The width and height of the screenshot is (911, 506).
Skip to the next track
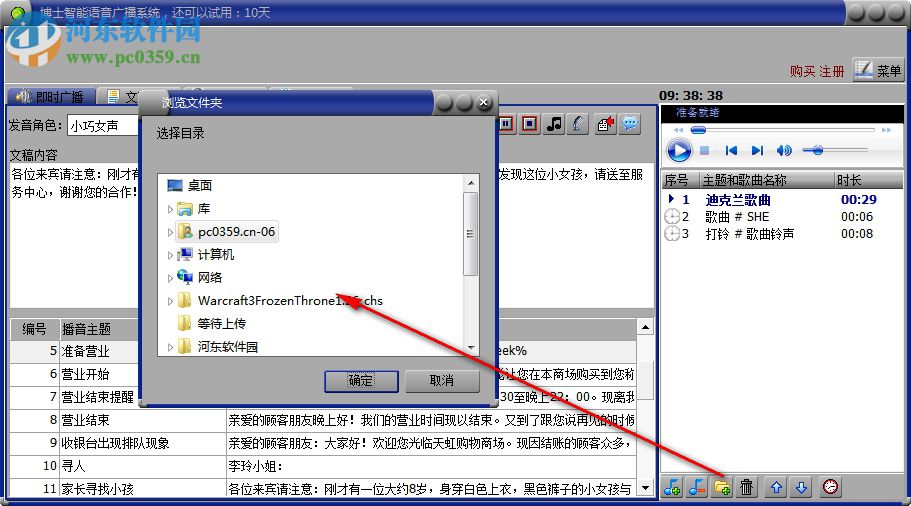pyautogui.click(x=756, y=150)
